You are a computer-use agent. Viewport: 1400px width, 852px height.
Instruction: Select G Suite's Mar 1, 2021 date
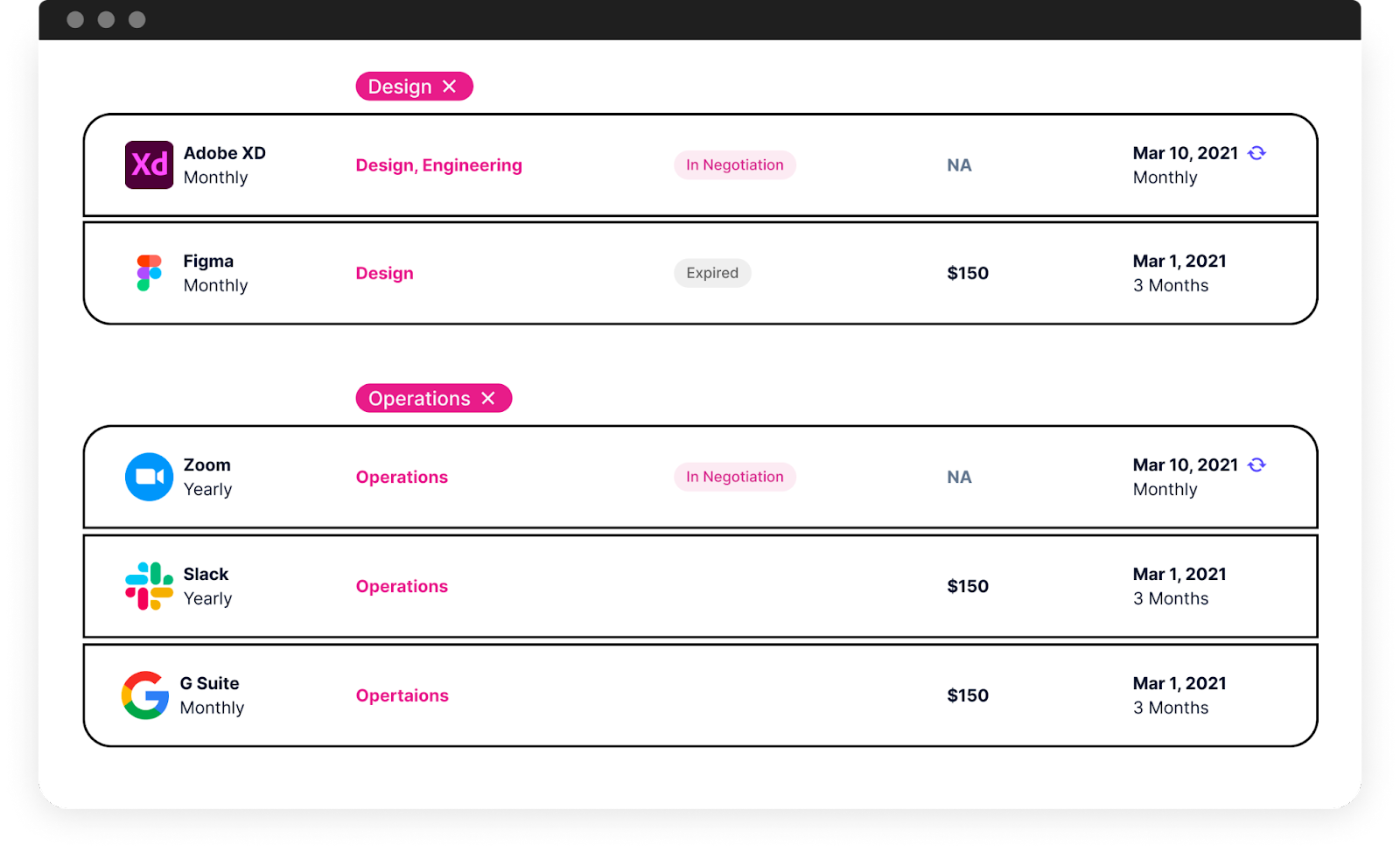coord(1179,683)
